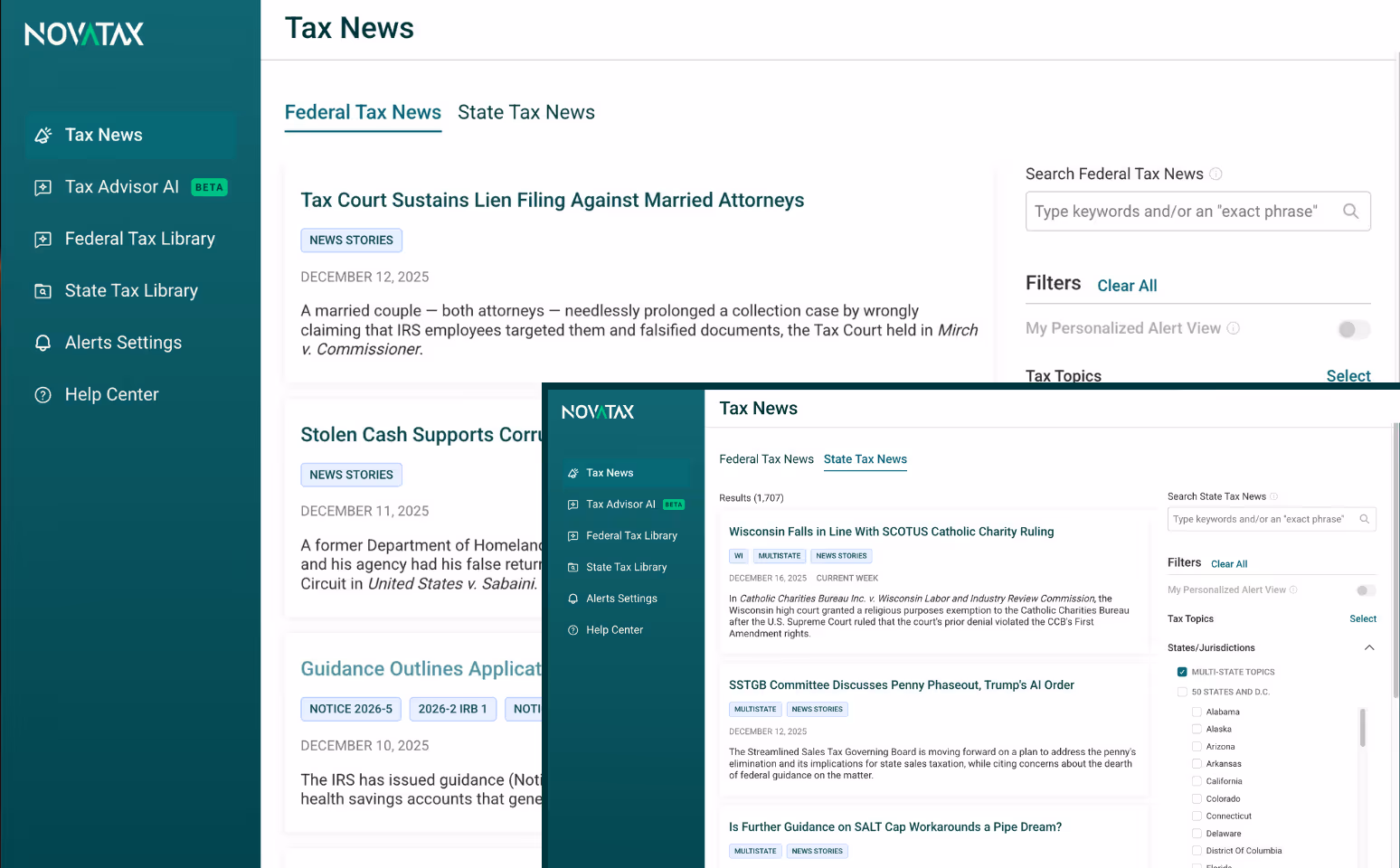Click the WI tag on the Wisconsin article
This screenshot has height=868, width=1400.
739,556
